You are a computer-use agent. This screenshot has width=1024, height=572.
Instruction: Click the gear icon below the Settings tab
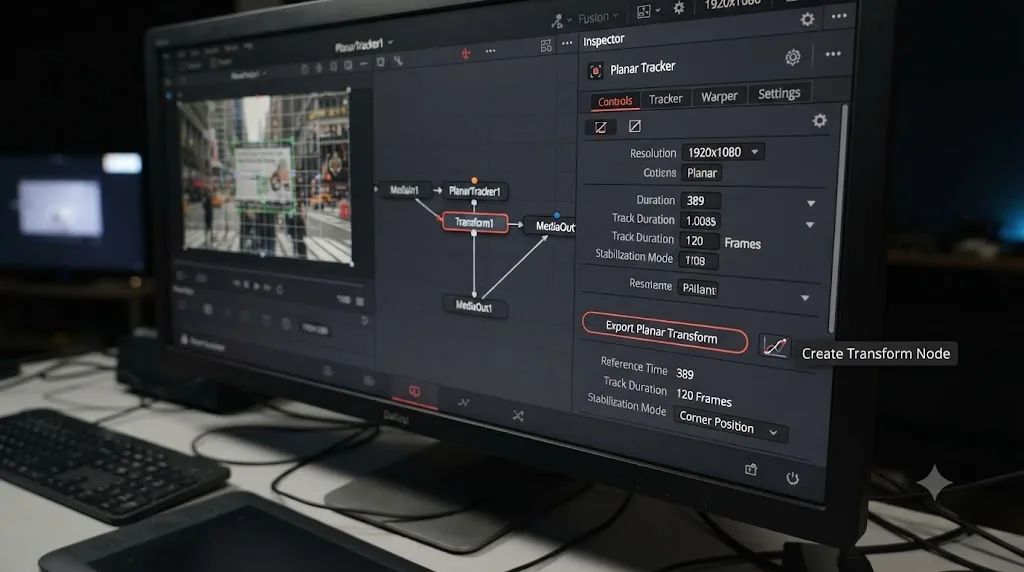[x=819, y=121]
